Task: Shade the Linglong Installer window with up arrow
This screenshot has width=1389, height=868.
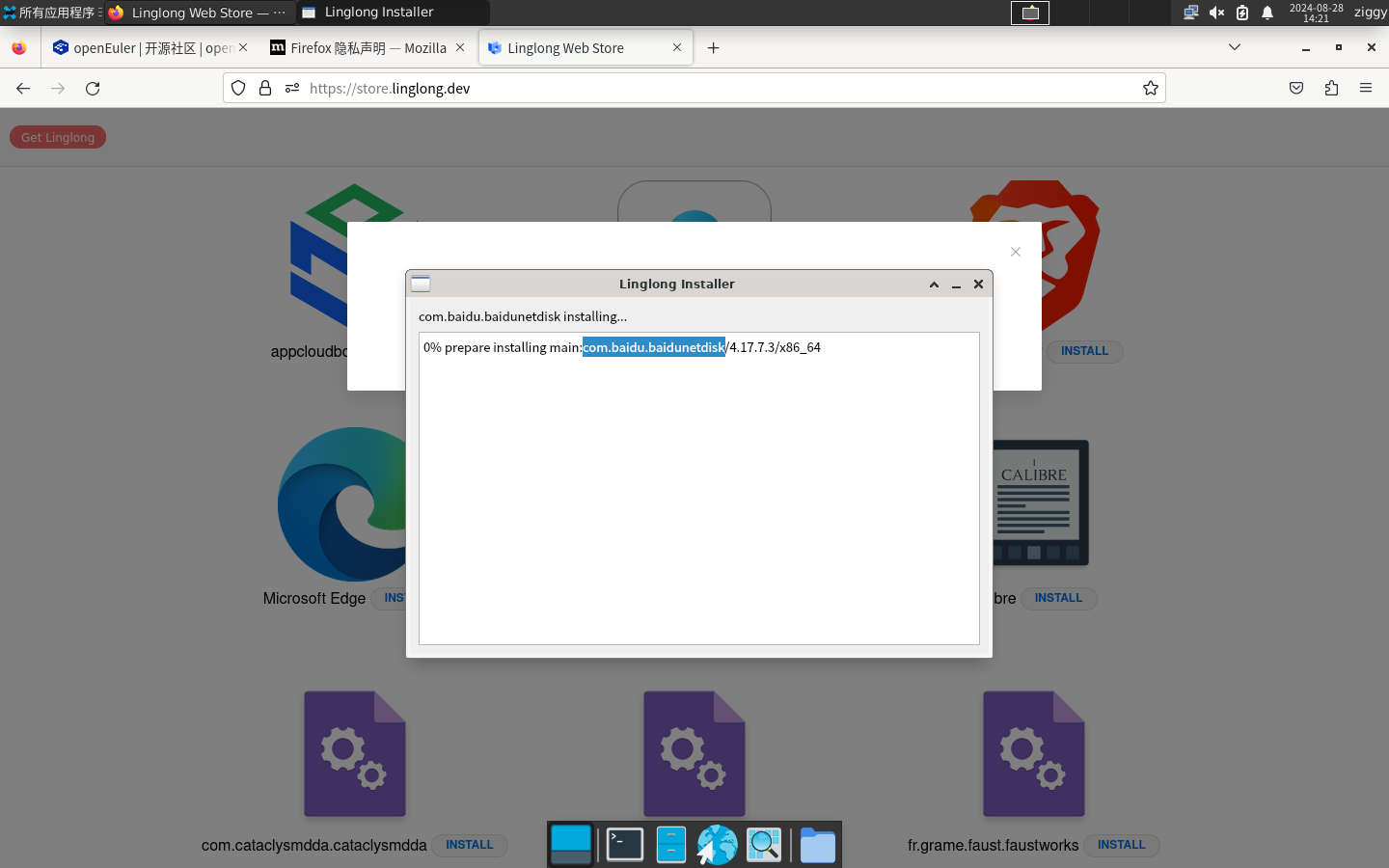Action: 934,285
